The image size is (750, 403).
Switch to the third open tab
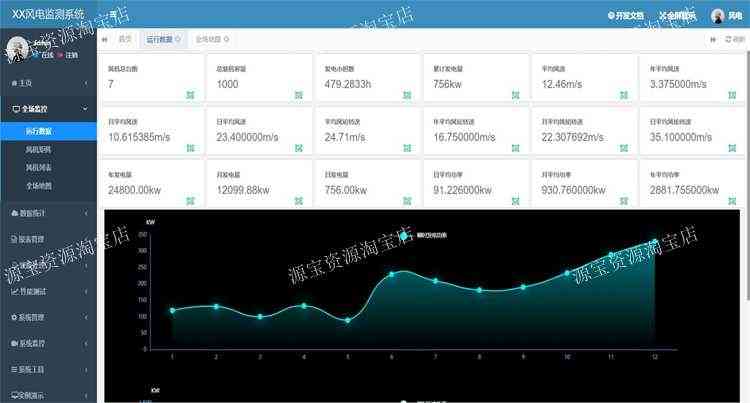click(x=212, y=39)
